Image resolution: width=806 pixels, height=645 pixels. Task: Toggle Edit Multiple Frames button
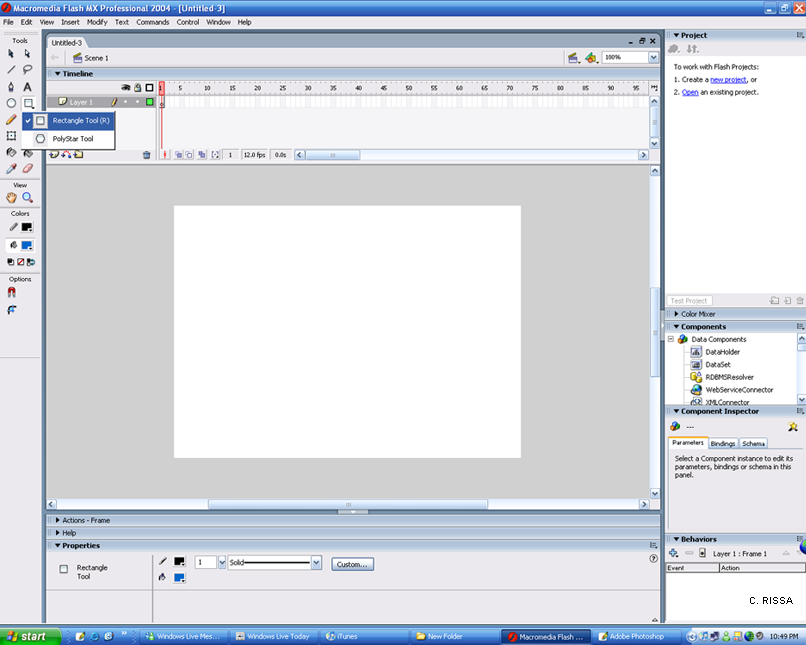[202, 155]
